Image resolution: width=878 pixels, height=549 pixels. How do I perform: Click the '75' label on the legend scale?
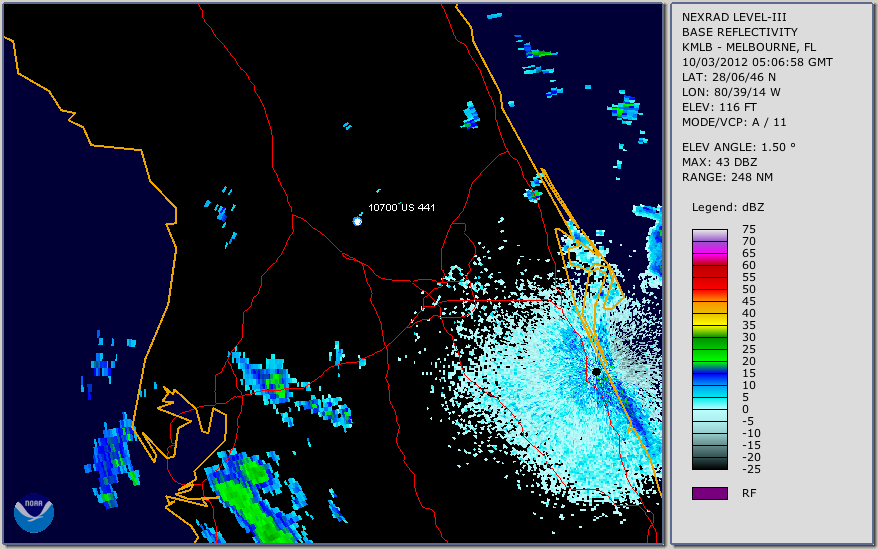tap(749, 229)
